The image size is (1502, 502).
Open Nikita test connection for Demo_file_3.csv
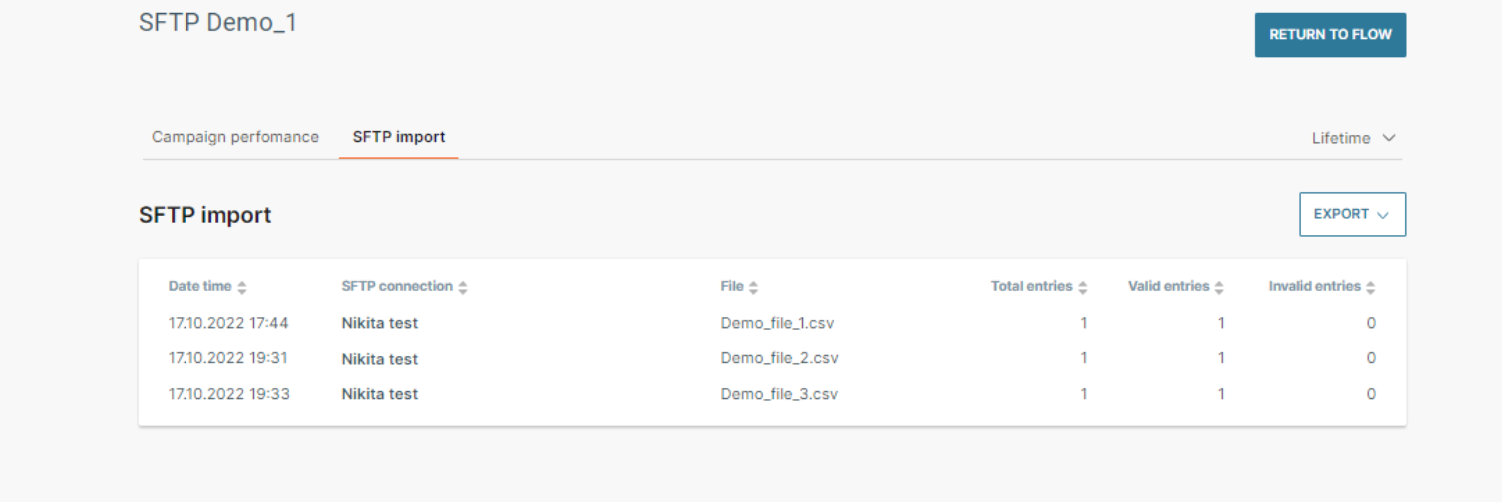click(380, 394)
